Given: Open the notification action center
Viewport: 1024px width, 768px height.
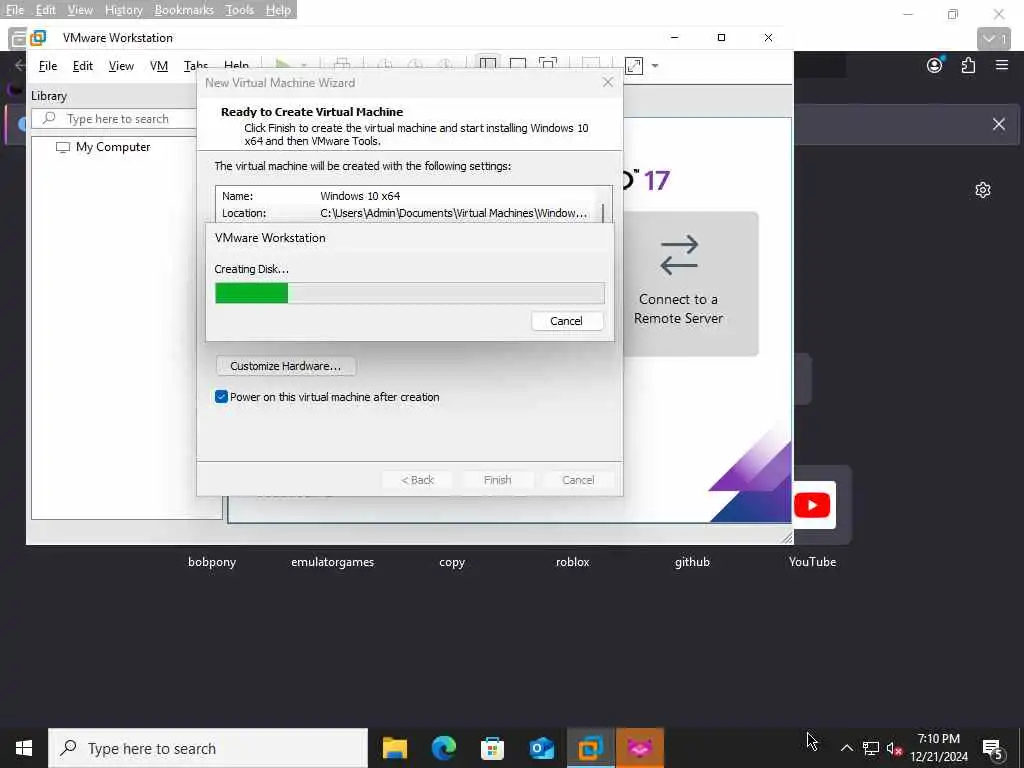Looking at the screenshot, I should 993,748.
